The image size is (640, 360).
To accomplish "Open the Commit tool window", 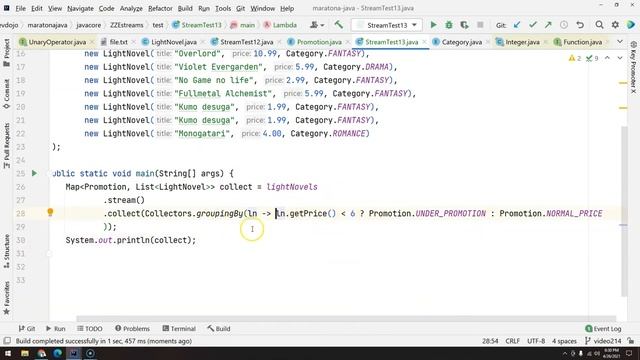I will [x=7, y=94].
